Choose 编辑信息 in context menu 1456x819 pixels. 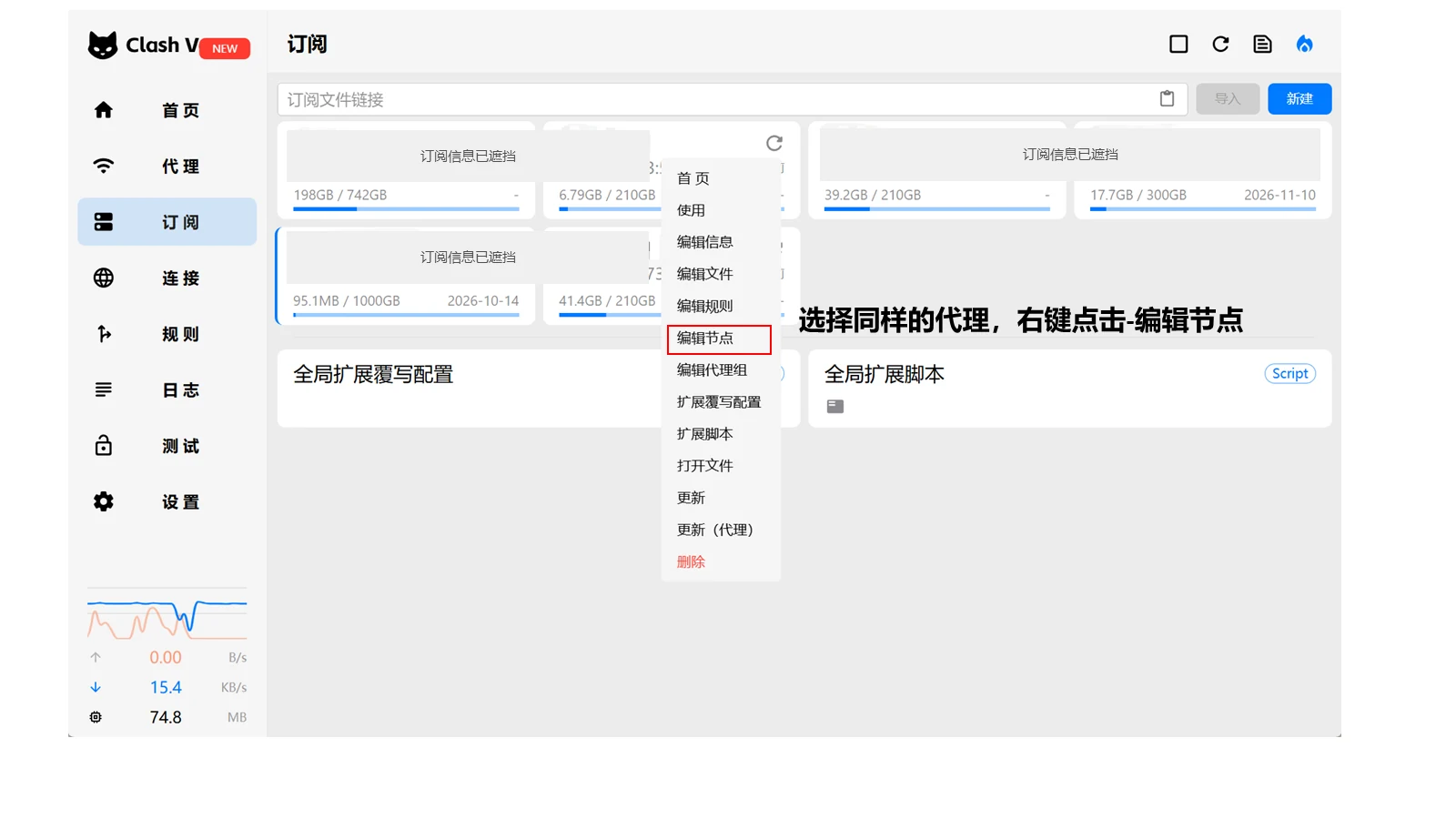[721, 242]
